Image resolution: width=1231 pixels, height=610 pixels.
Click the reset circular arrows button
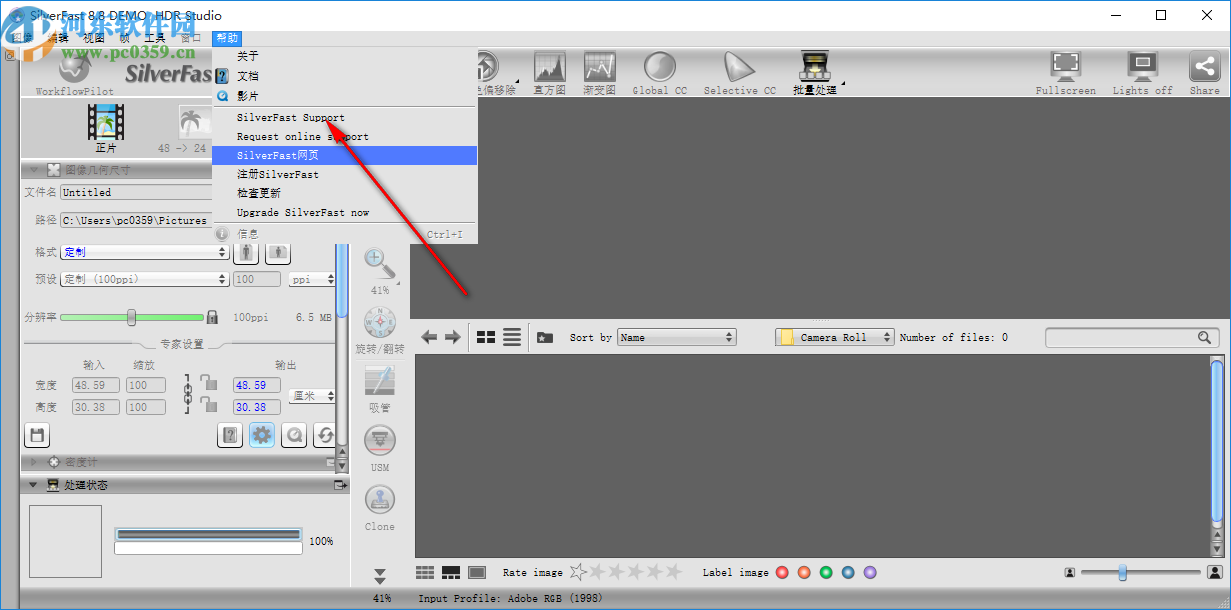(x=325, y=435)
